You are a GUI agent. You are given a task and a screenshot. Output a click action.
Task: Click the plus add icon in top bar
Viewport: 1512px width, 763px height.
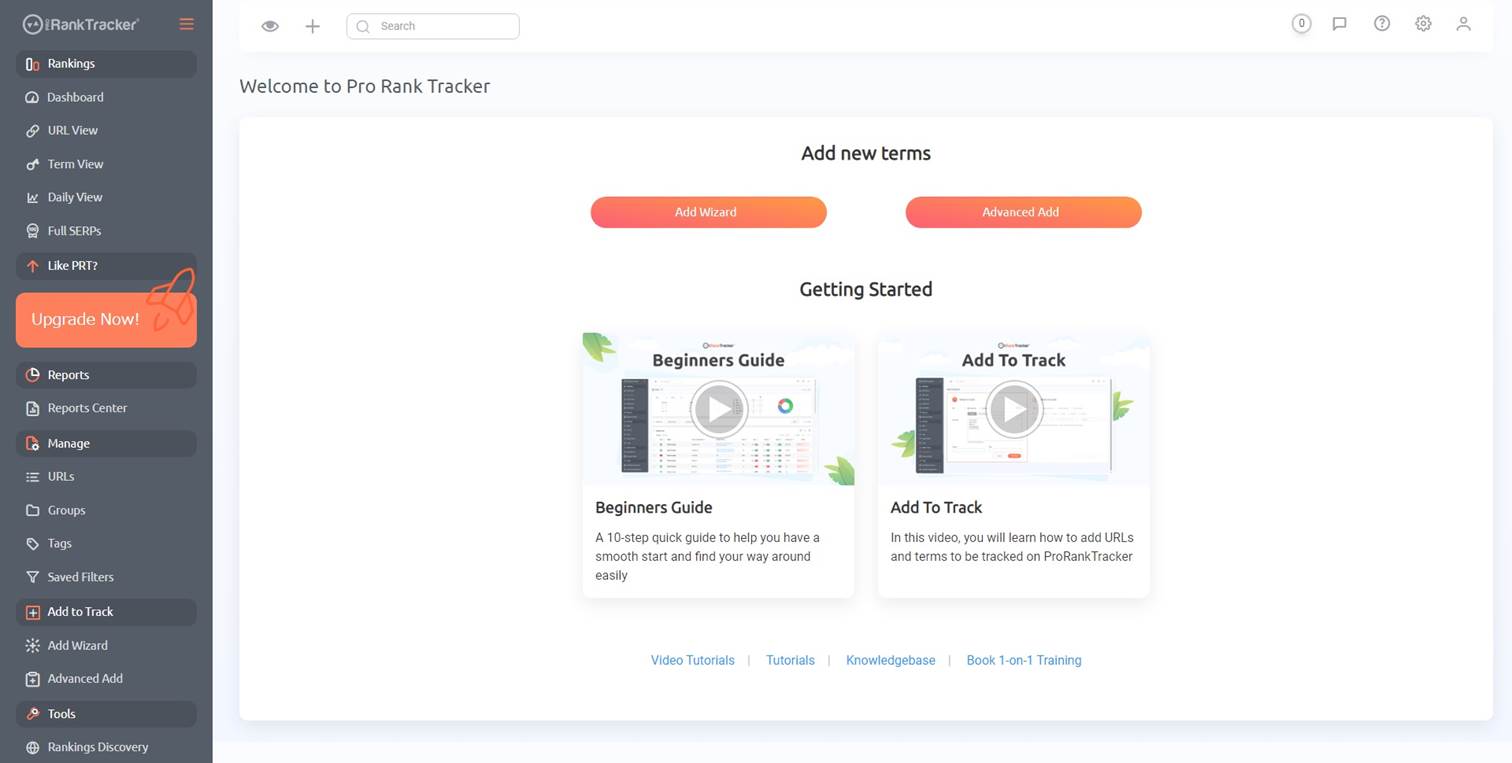tap(312, 26)
